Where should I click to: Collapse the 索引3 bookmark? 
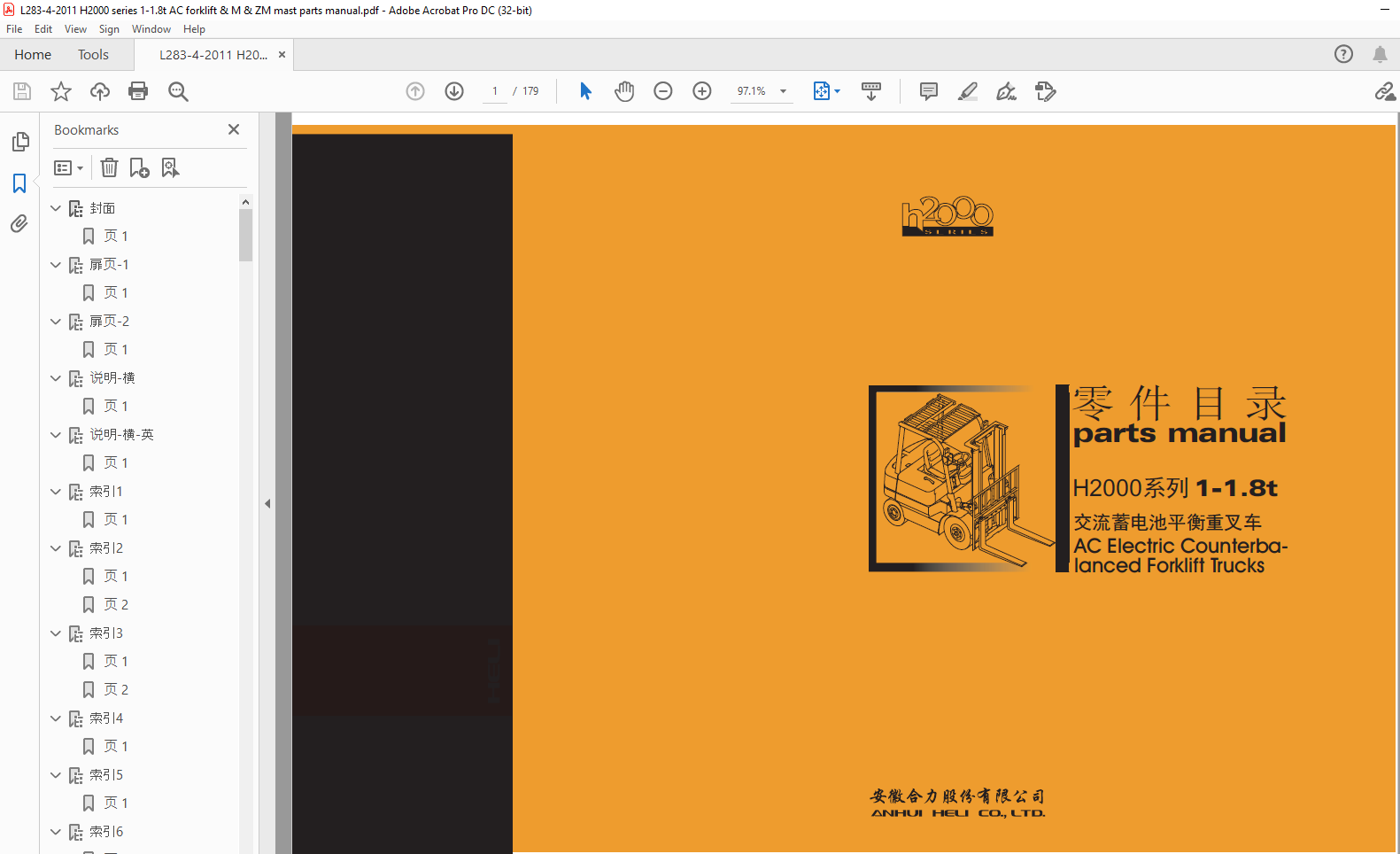(x=56, y=633)
